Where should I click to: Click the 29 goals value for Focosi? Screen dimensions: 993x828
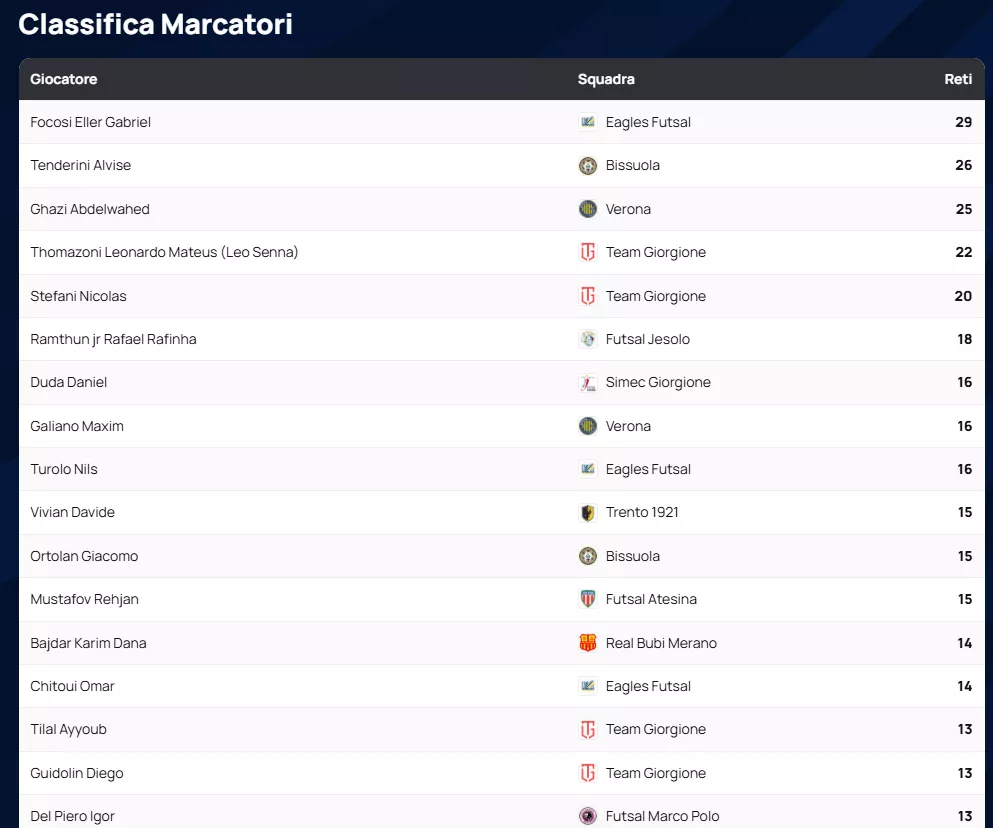(x=963, y=122)
